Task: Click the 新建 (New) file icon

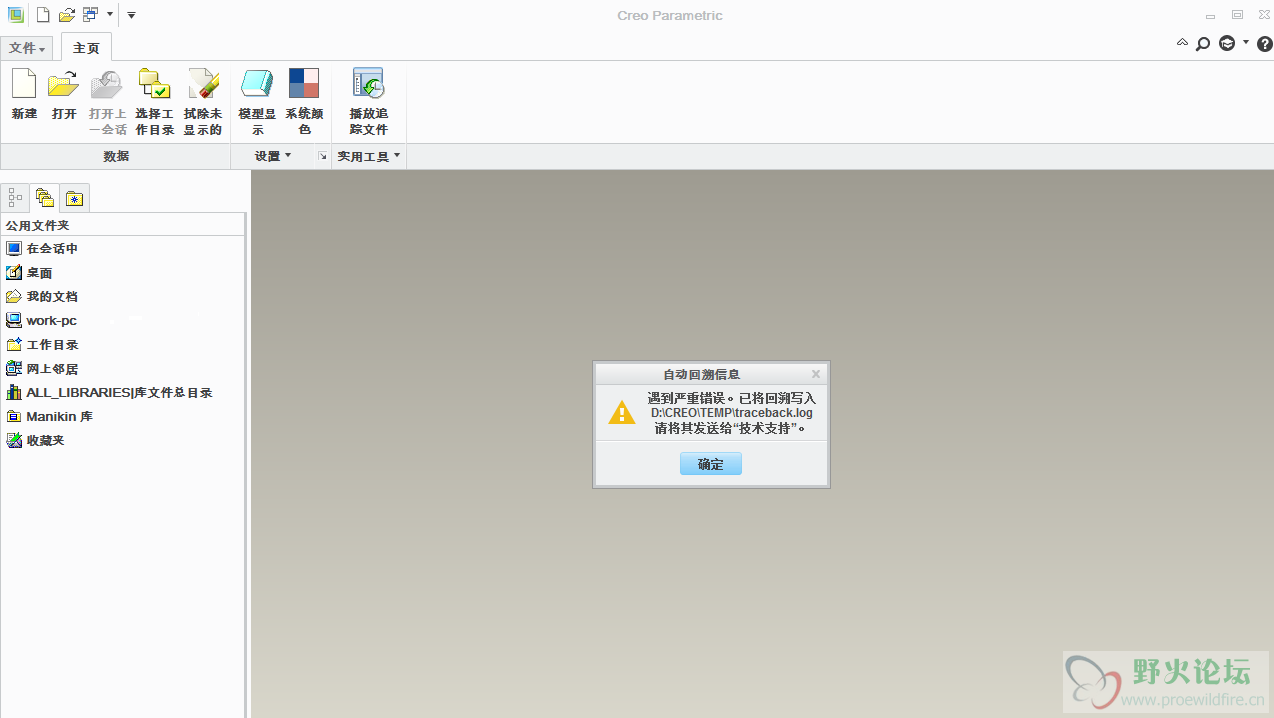Action: click(x=24, y=84)
